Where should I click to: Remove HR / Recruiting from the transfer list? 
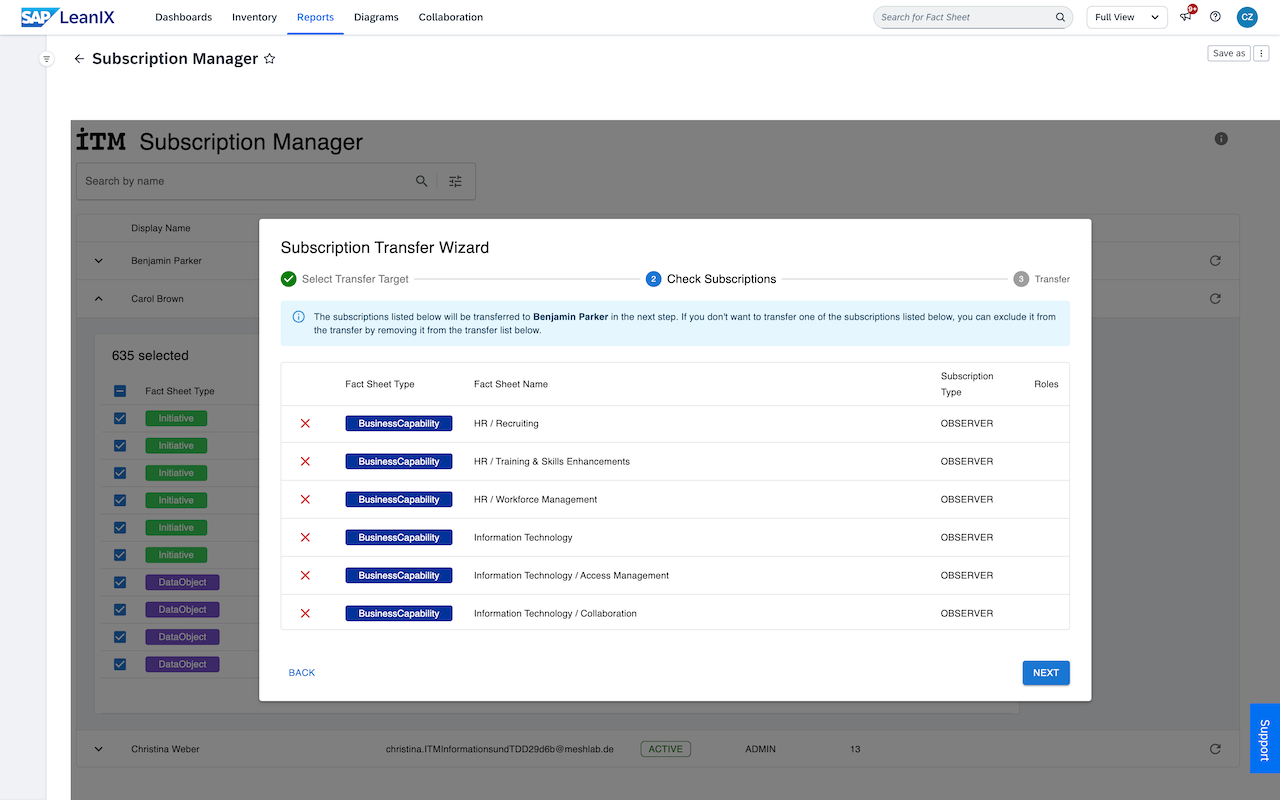point(305,424)
